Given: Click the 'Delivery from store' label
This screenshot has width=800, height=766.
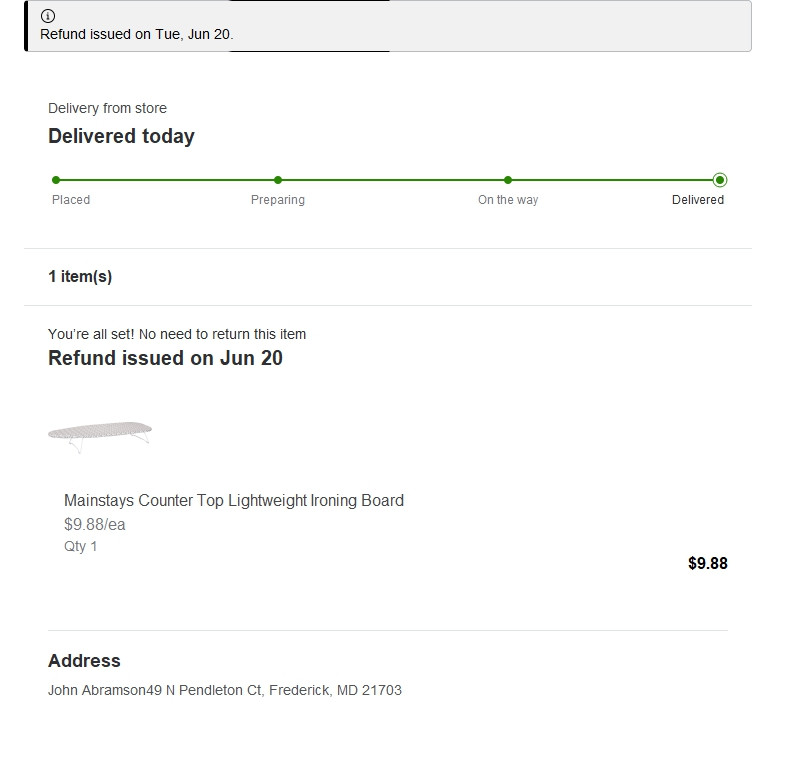Looking at the screenshot, I should point(107,108).
